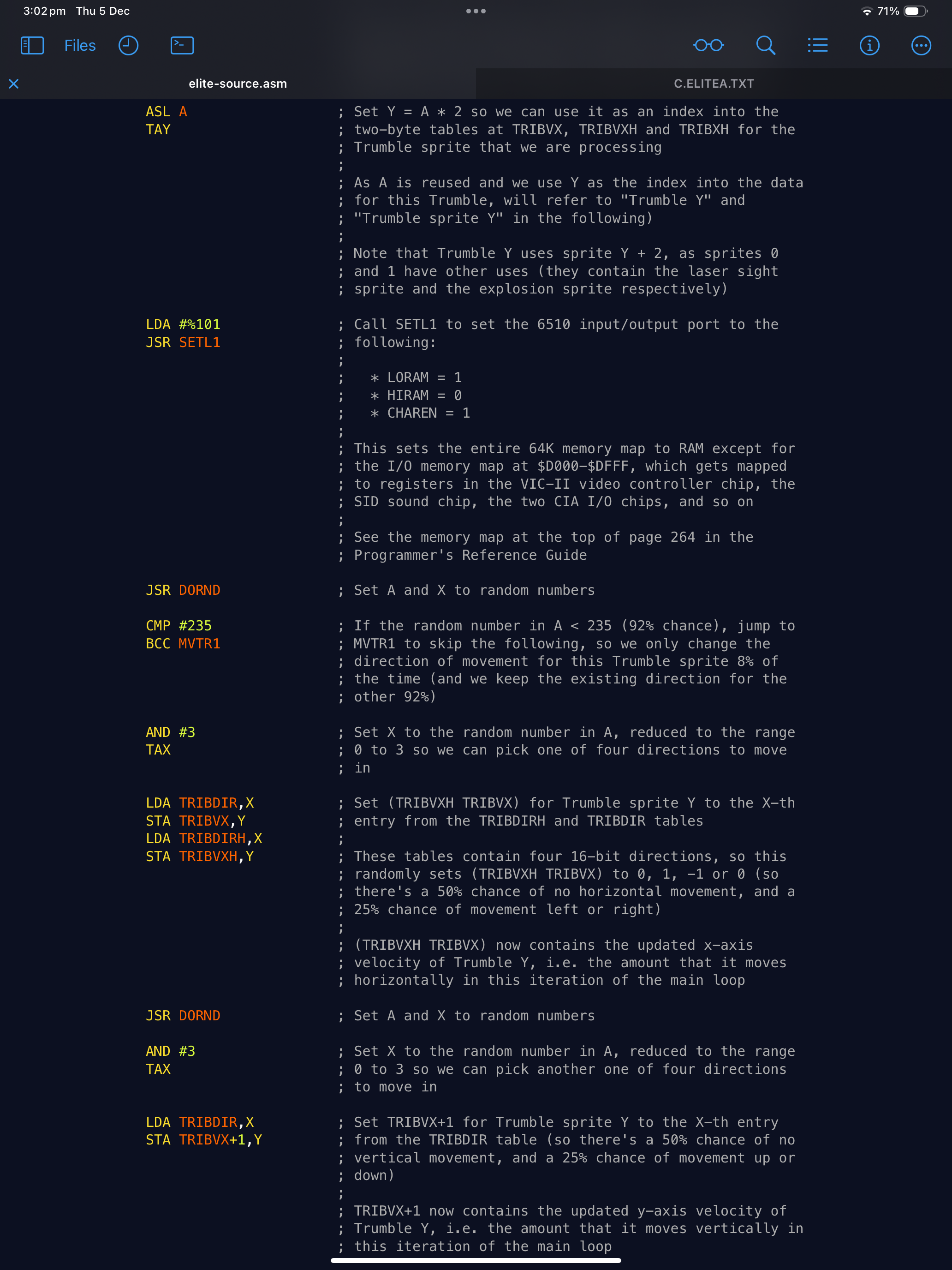
Task: Select the DORND label reference
Action: (197, 590)
